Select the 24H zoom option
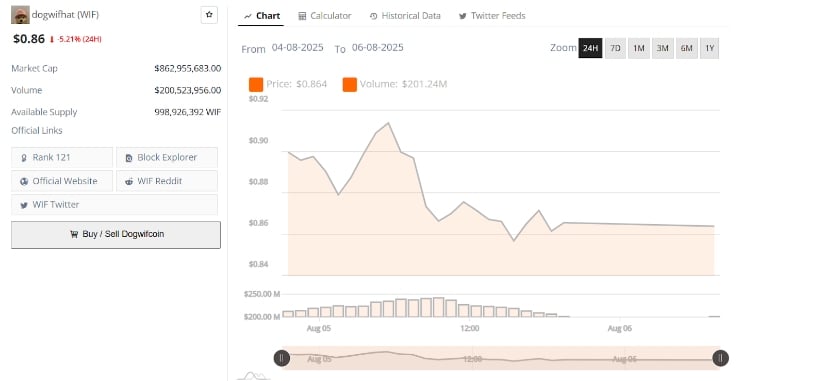Viewport: 825px width, 381px height. click(x=590, y=48)
